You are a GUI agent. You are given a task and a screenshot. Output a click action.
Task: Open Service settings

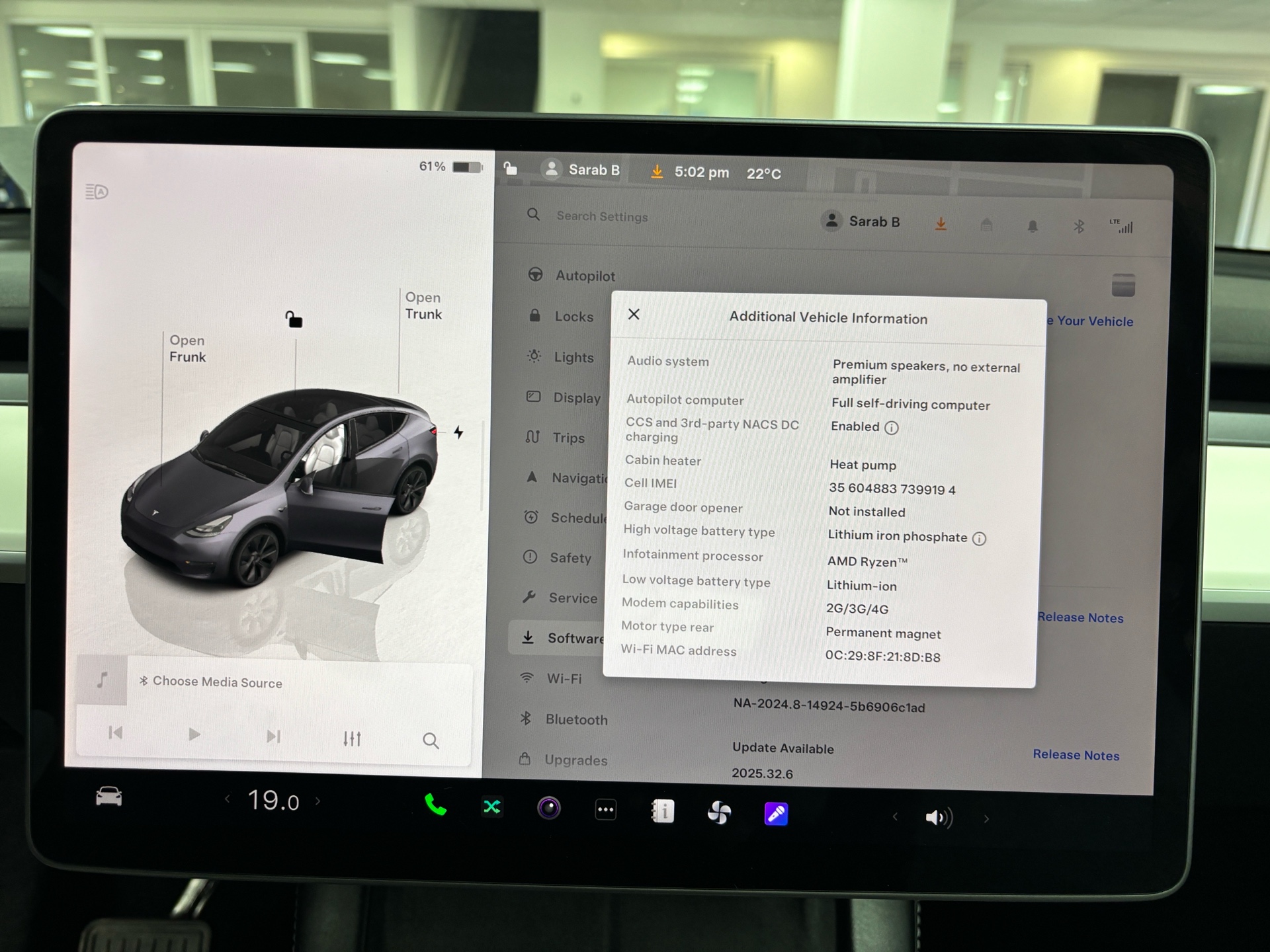[559, 598]
